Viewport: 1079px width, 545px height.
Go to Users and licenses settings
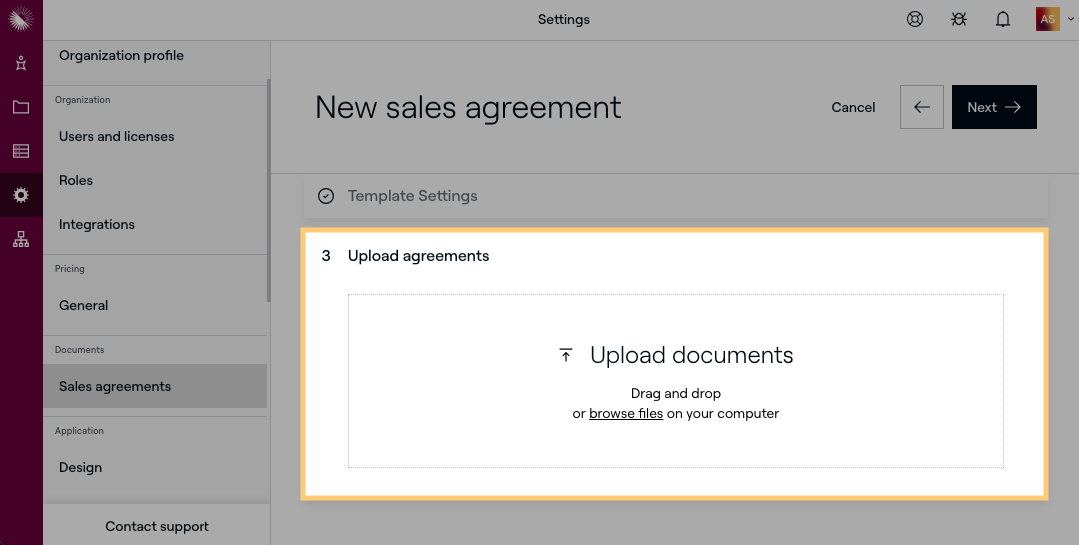pyautogui.click(x=116, y=136)
